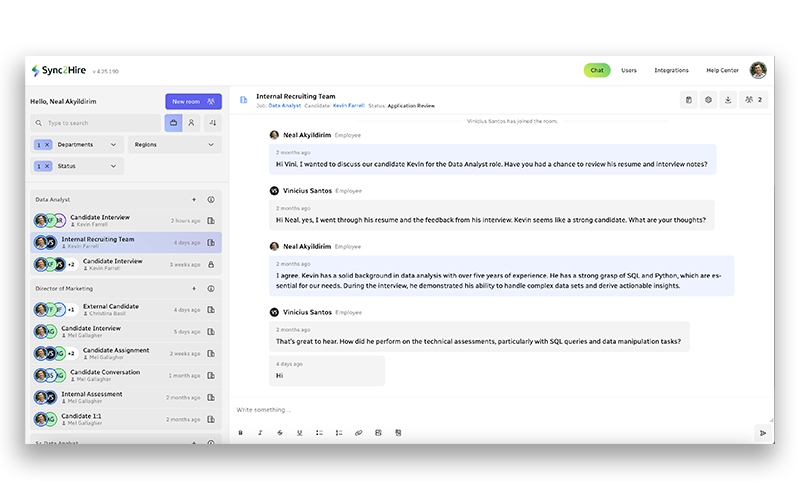
Task: Toggle the candidates person view filter
Action: pos(191,123)
